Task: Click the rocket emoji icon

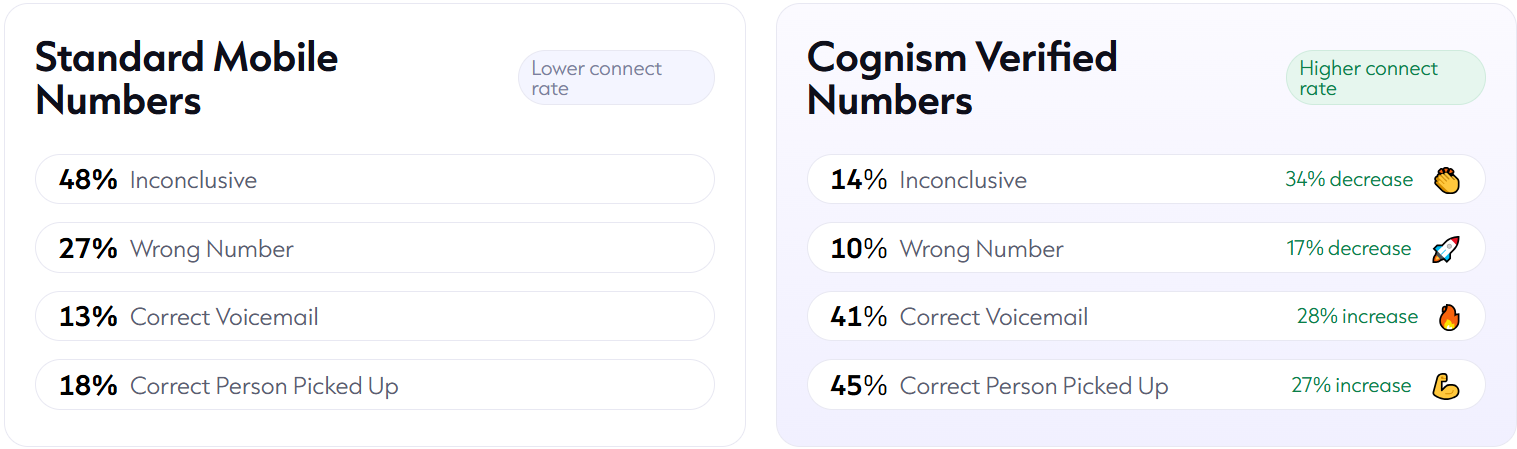Action: tap(1446, 249)
